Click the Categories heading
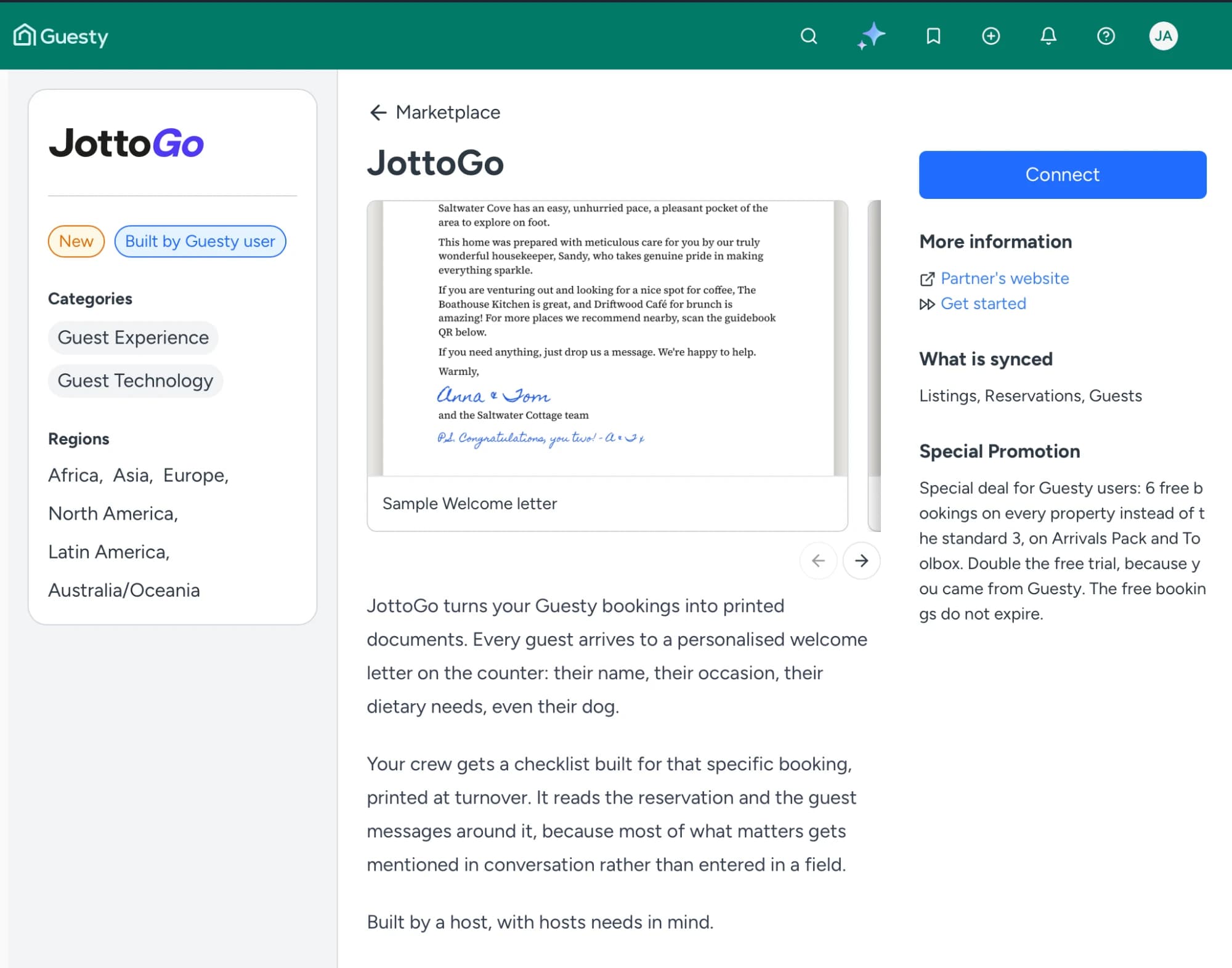The image size is (1232, 968). pyautogui.click(x=90, y=299)
